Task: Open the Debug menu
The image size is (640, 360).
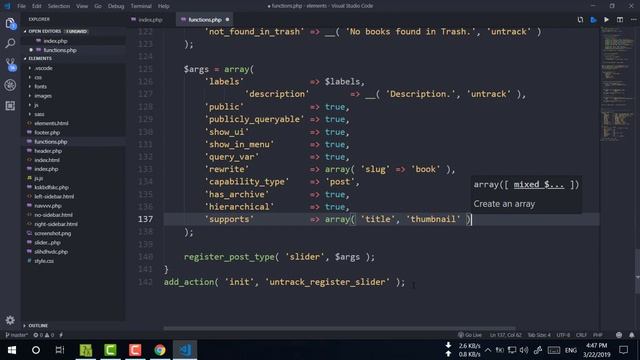Action: (x=116, y=6)
